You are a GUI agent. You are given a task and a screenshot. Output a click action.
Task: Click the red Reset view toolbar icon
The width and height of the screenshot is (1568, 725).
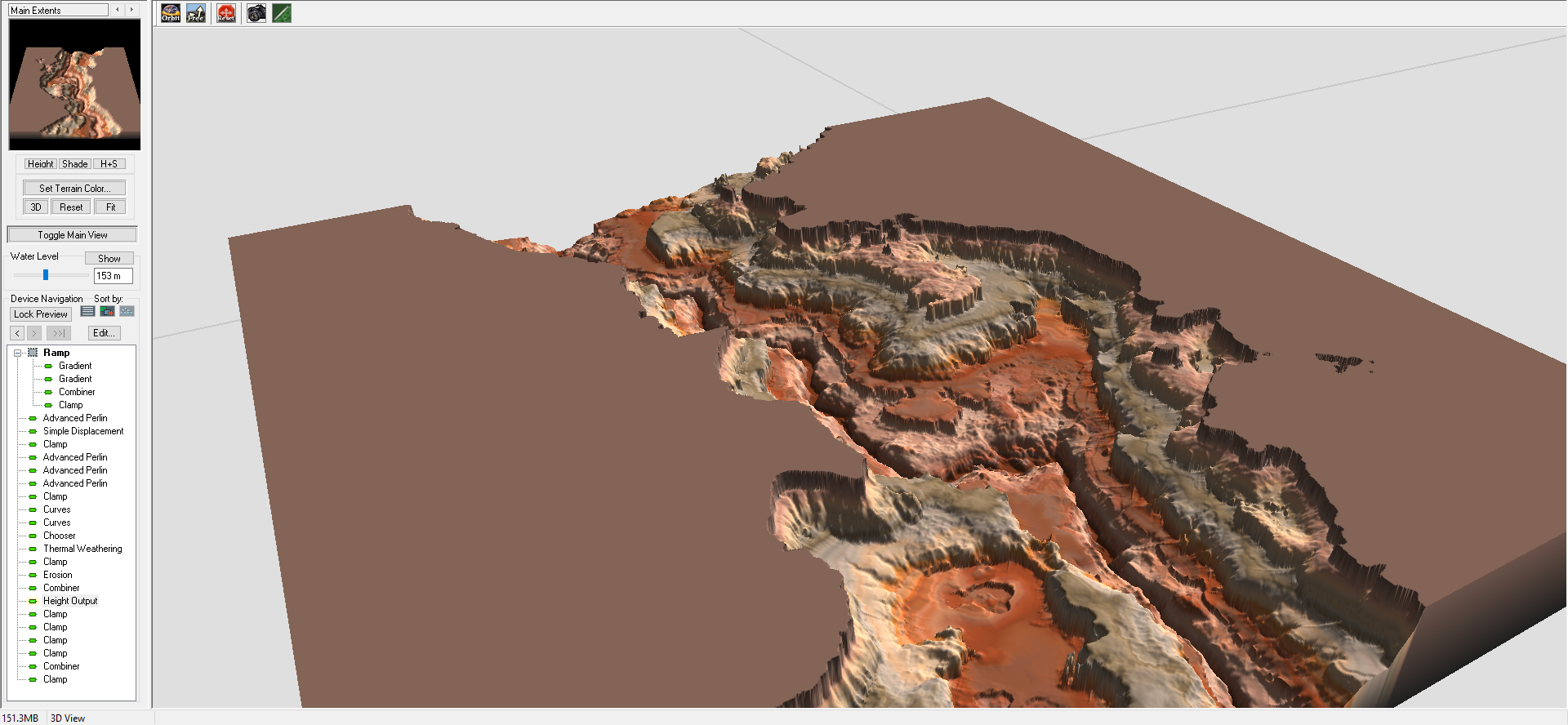pos(226,13)
